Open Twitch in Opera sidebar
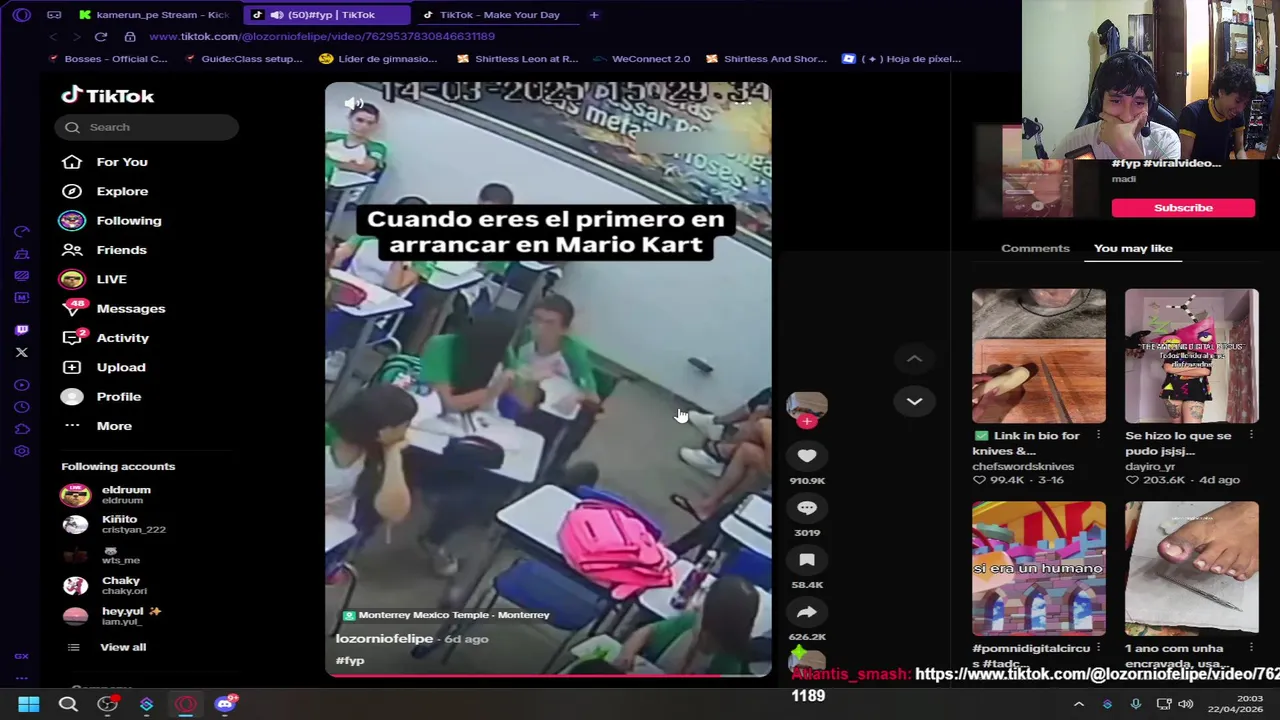This screenshot has width=1280, height=720. pyautogui.click(x=22, y=330)
